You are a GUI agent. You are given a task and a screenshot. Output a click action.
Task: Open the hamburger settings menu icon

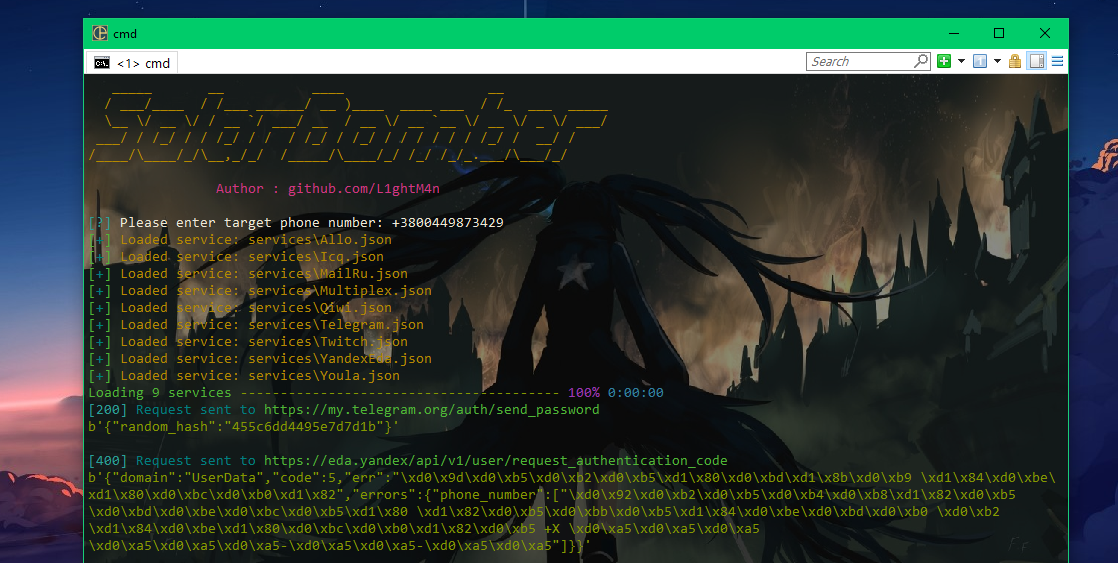[1057, 61]
